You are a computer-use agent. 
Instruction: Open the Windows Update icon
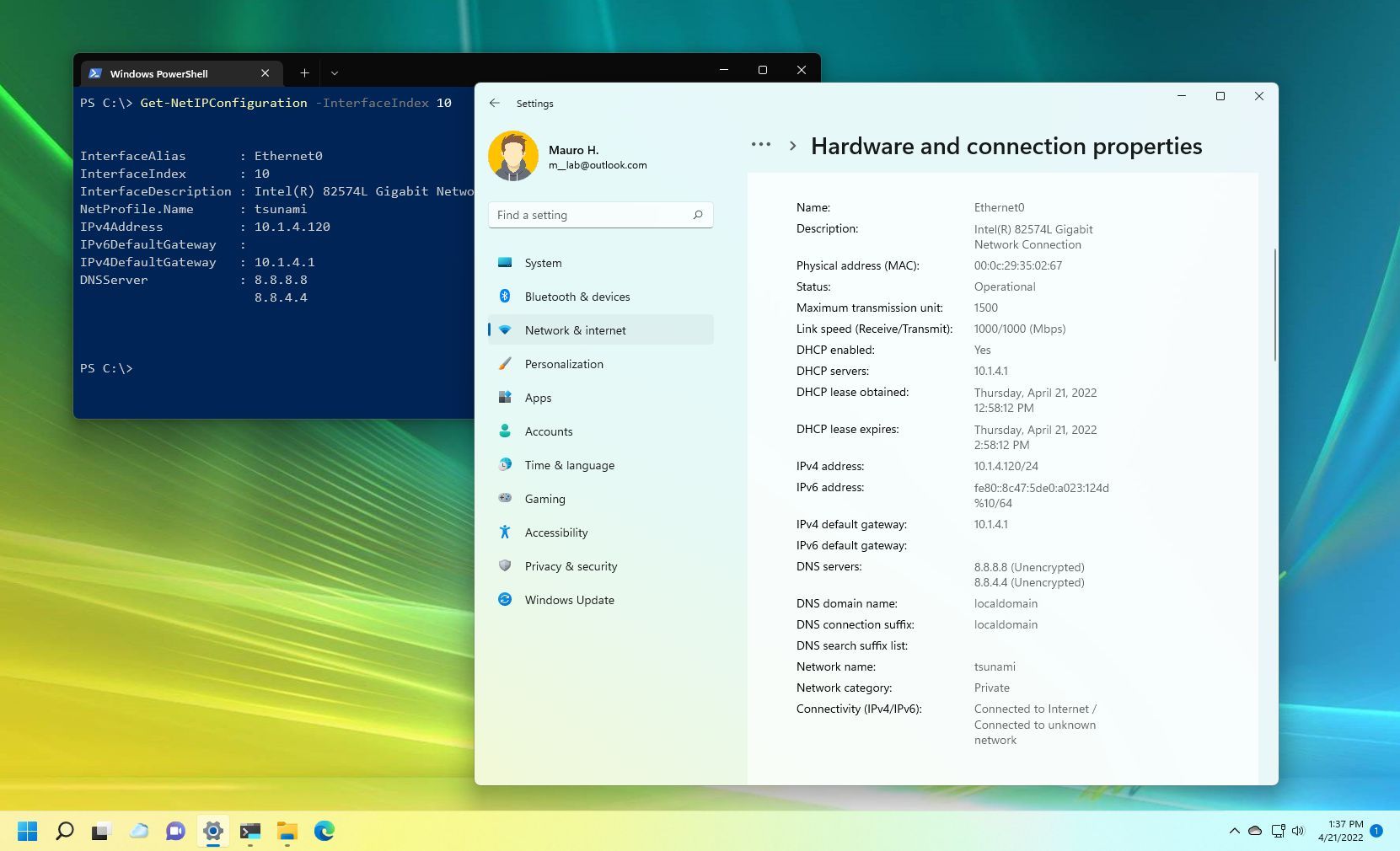coord(505,600)
